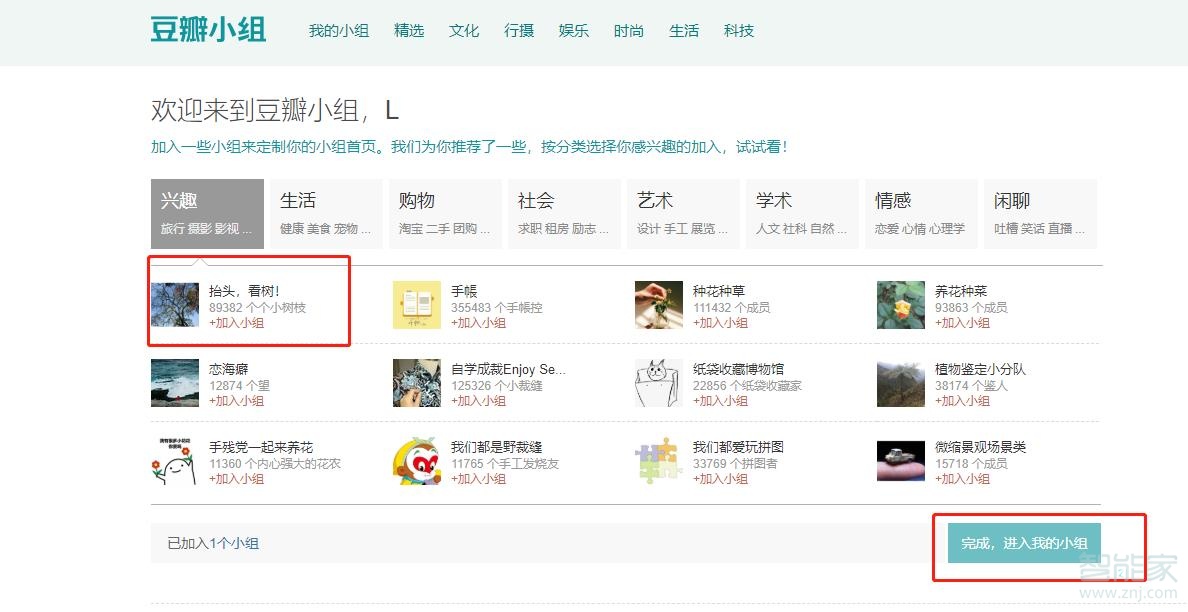Viewport: 1188px width, 612px height.
Task: Click the cat drawing for 纸袋收藏博物馆
Action: tap(659, 383)
